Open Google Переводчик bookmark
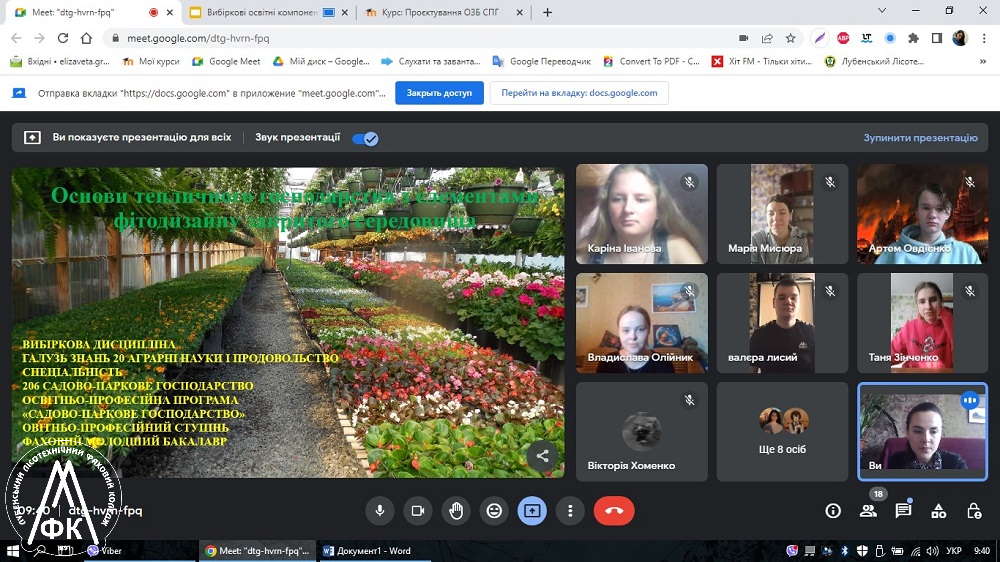Viewport: 1000px width, 562px height. (x=542, y=61)
